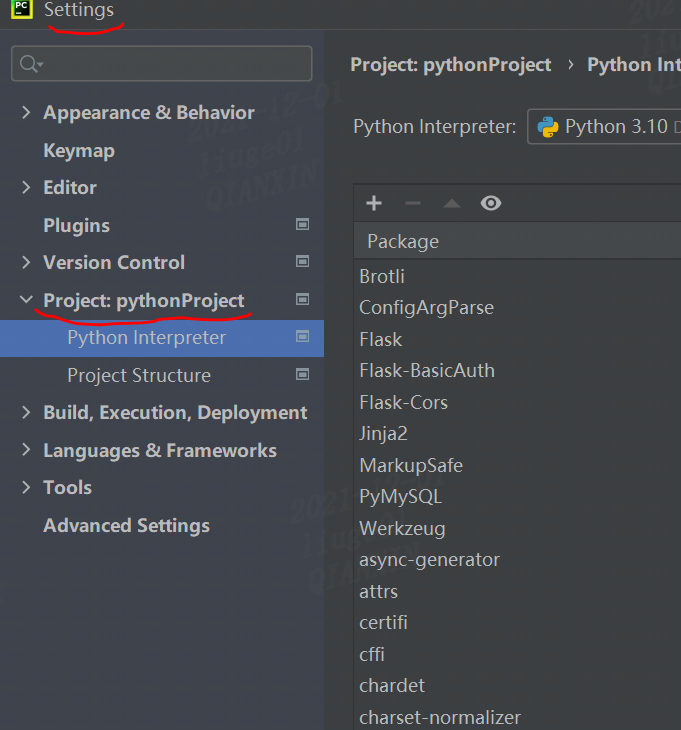Click the uninstall package minus icon
Viewport: 681px width, 730px height.
(x=413, y=204)
